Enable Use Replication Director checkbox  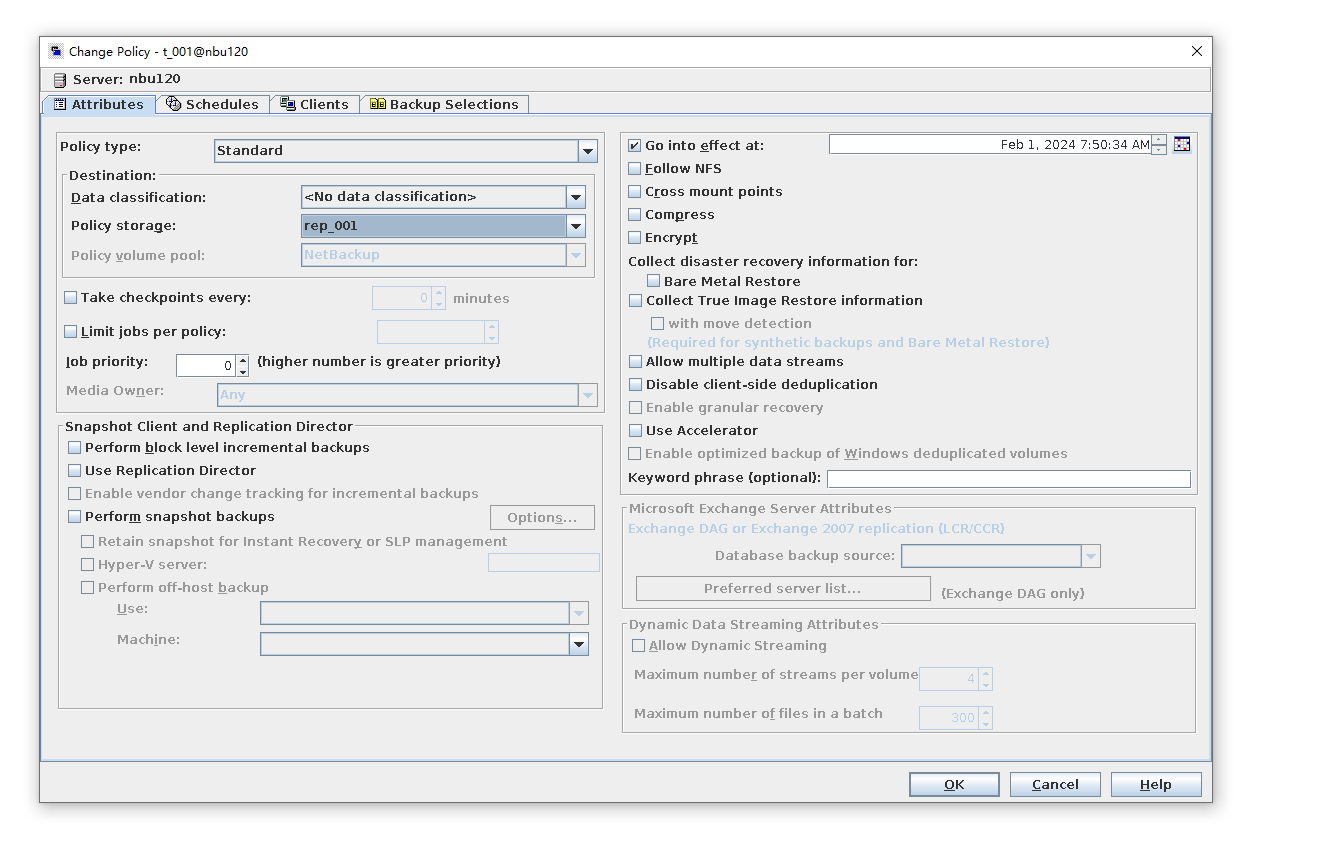(x=75, y=471)
